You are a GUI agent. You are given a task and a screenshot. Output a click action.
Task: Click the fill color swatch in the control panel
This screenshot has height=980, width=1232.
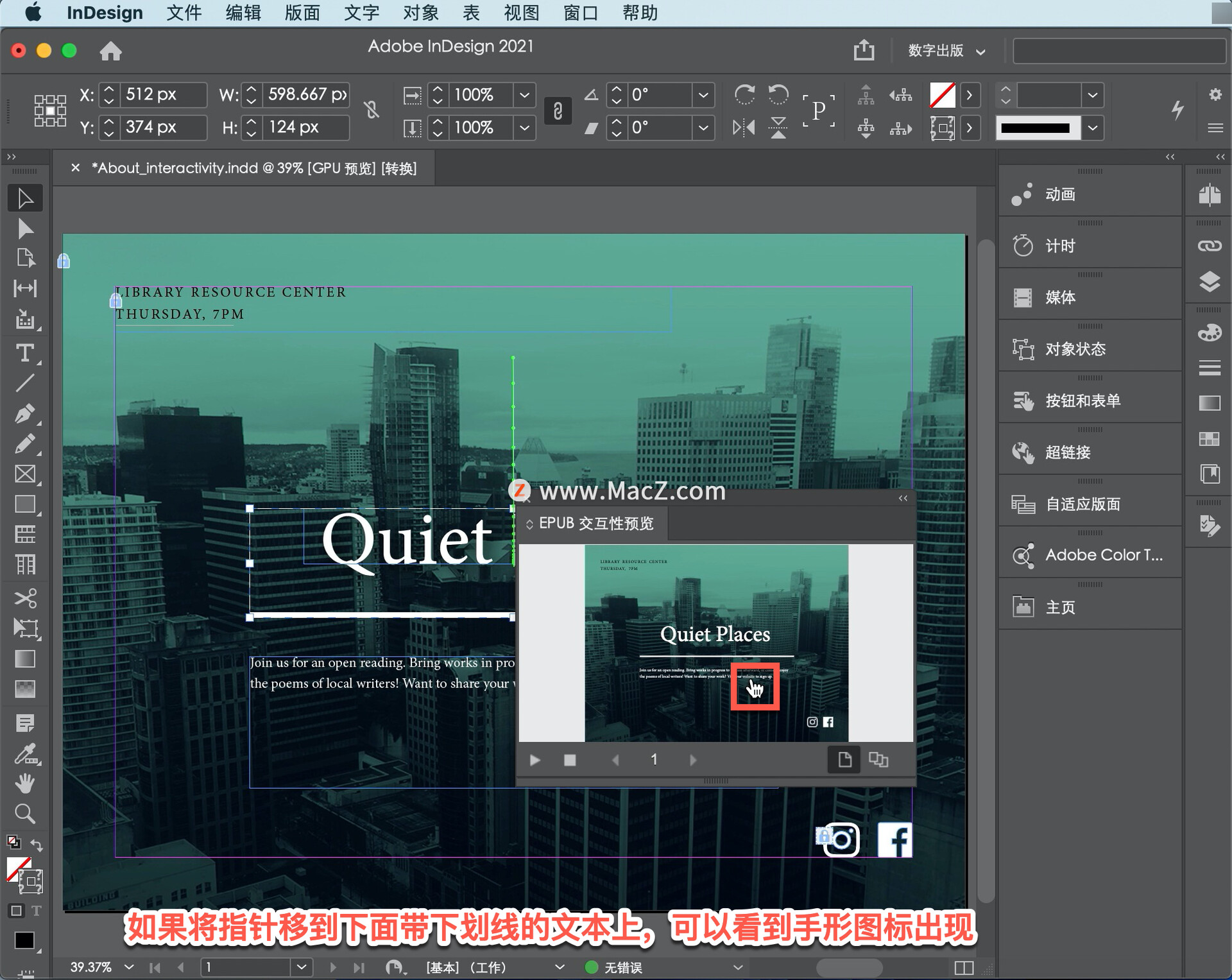941,95
